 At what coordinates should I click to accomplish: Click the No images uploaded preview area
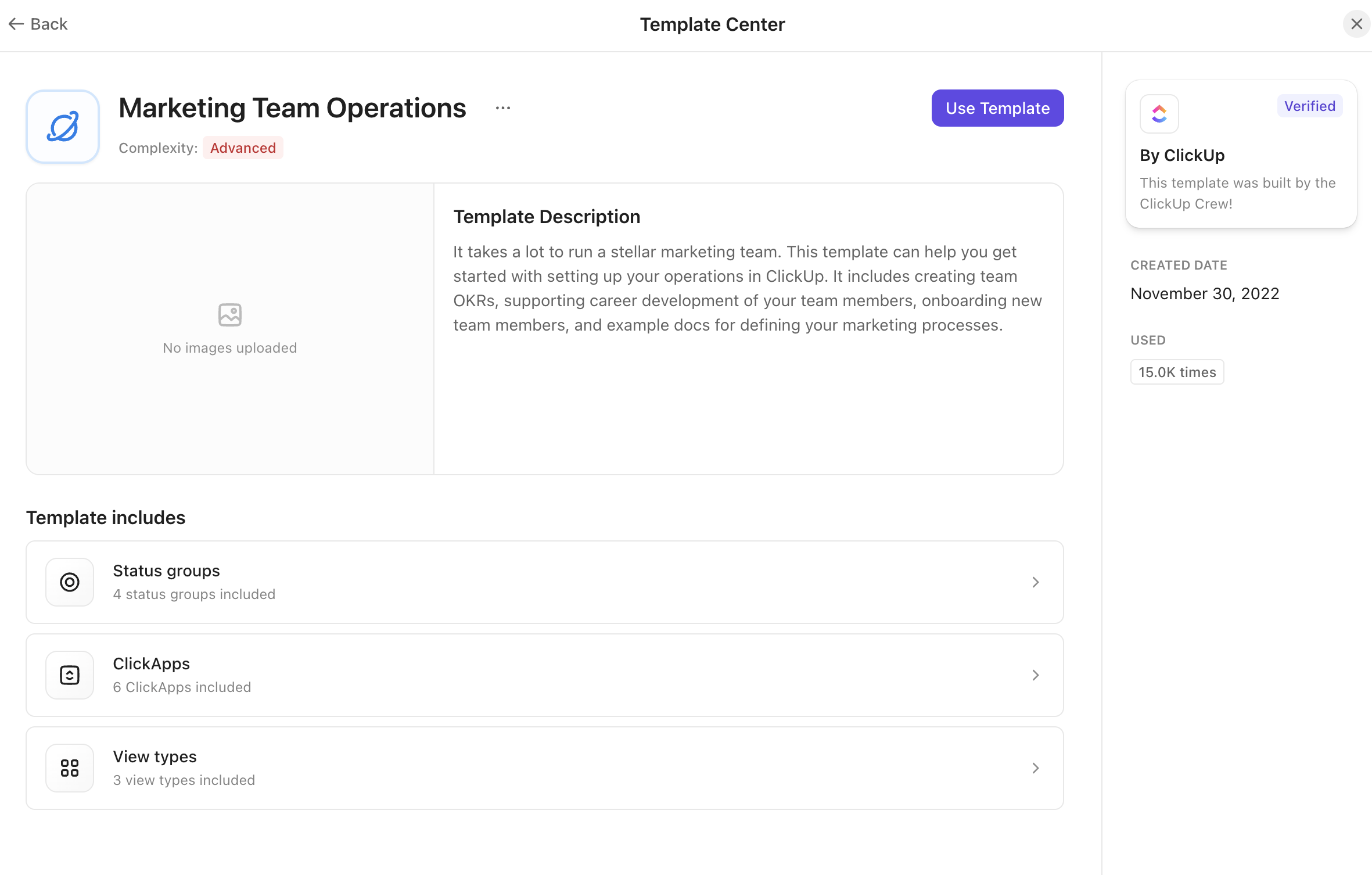229,329
